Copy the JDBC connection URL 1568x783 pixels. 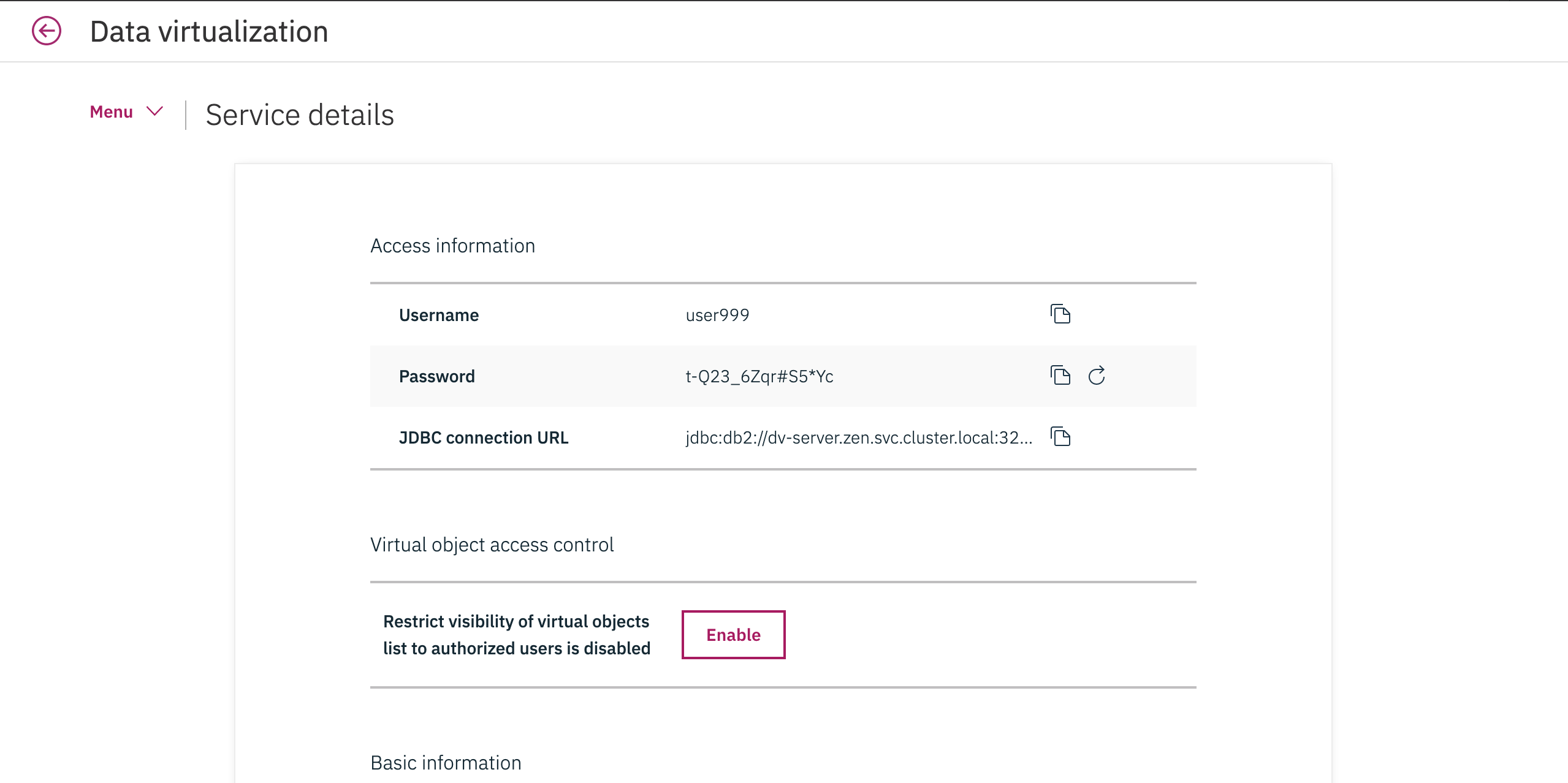tap(1060, 437)
